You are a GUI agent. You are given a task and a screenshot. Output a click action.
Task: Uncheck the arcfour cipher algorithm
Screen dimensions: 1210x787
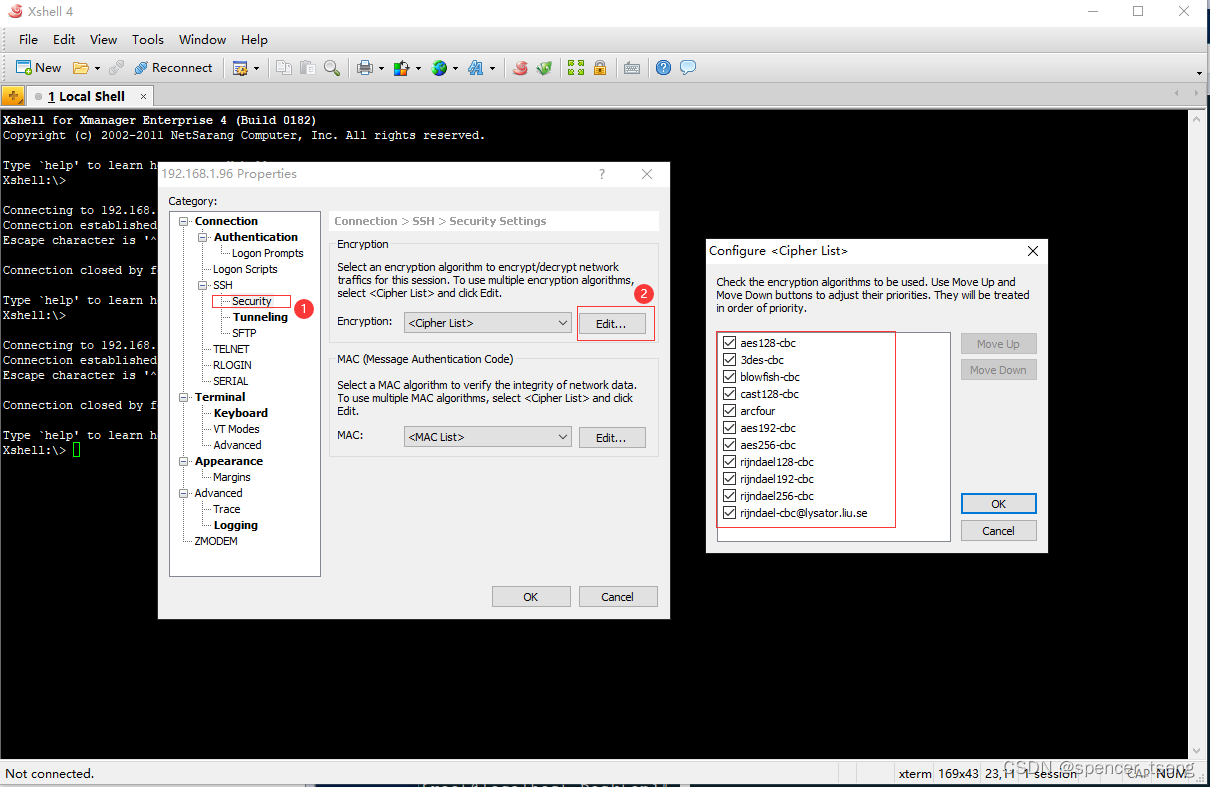729,410
